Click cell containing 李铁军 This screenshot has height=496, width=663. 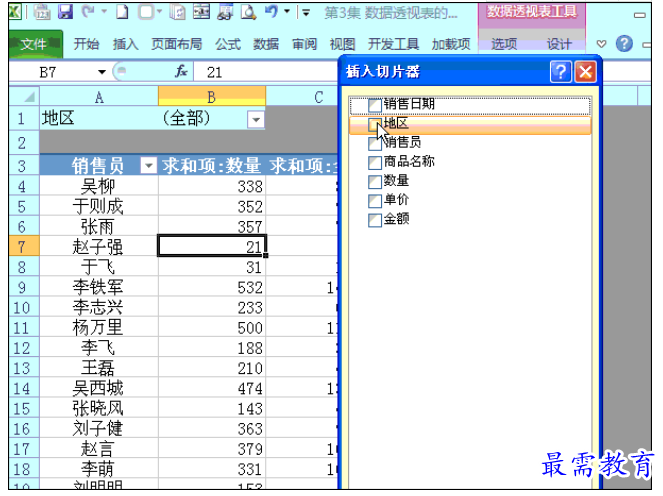point(99,287)
